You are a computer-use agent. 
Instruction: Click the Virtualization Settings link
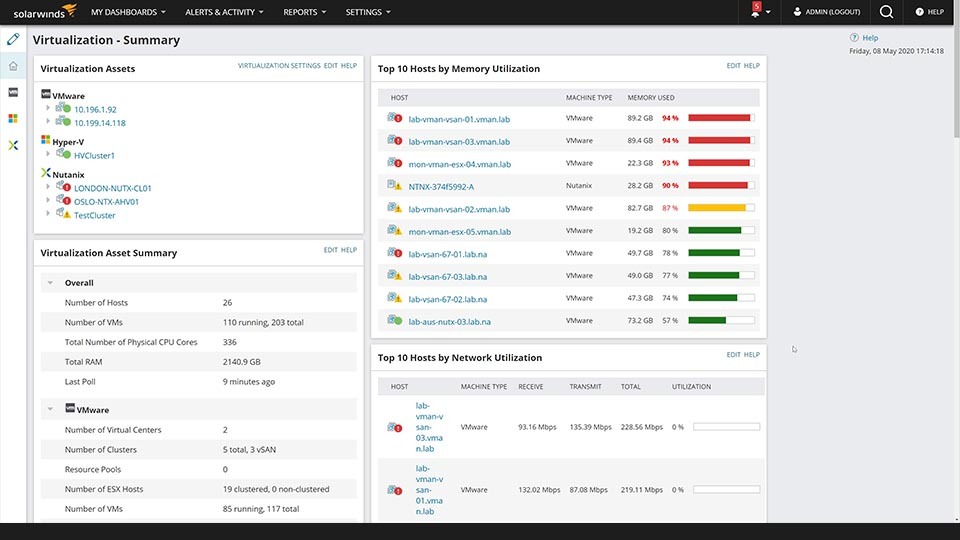point(279,66)
